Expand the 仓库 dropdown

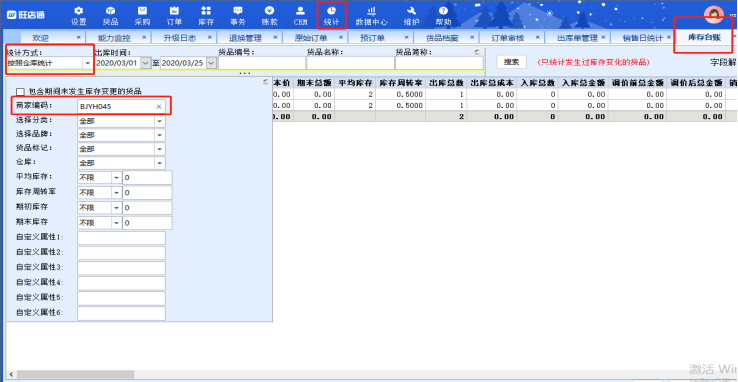[x=160, y=163]
